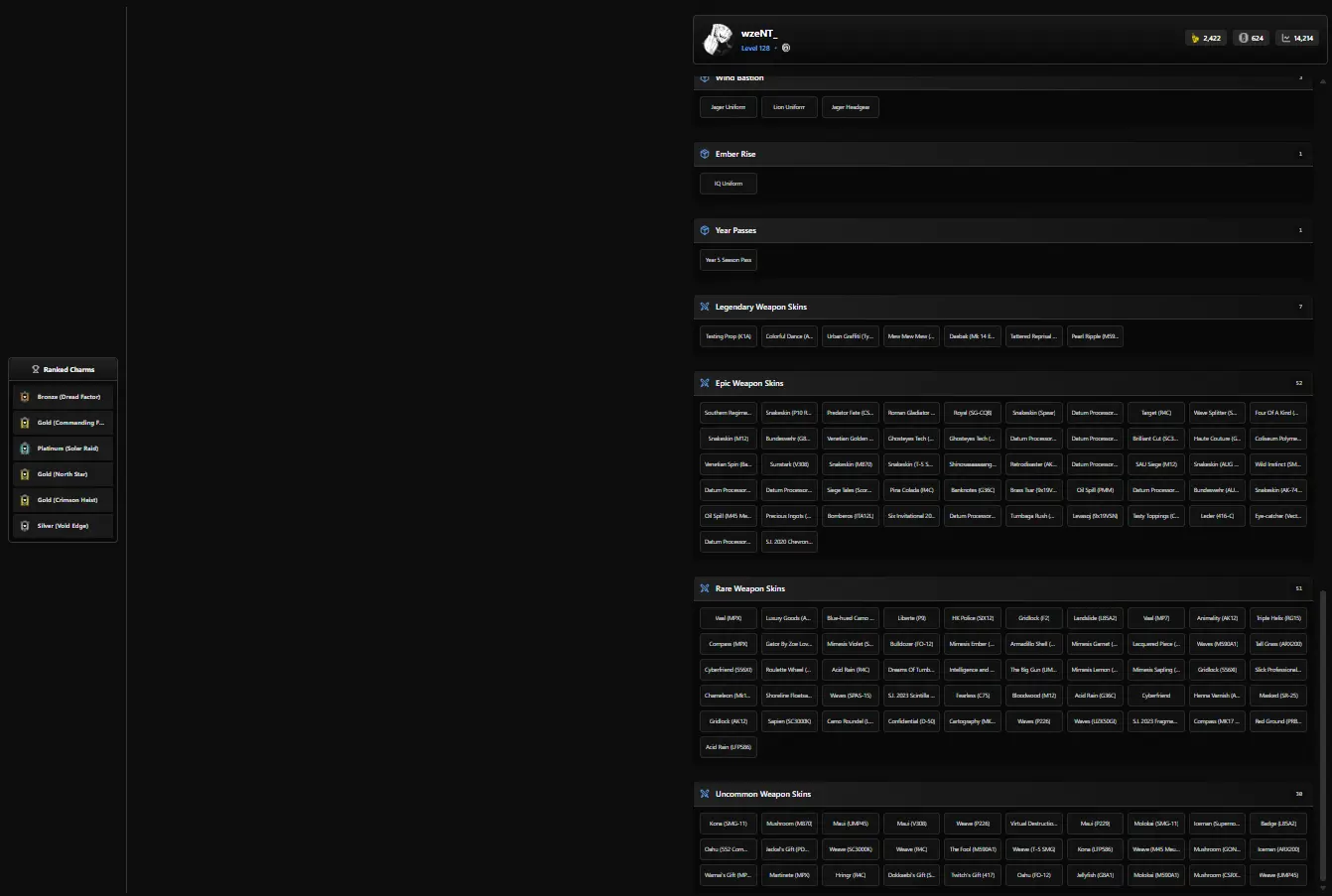Click the wzeNT_ profile avatar
Viewport: 1332px width, 896px height.
tap(718, 40)
